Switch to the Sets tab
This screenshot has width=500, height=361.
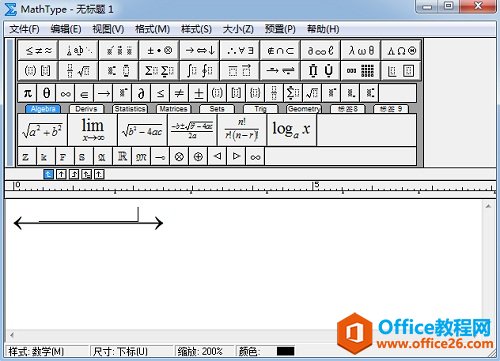pos(217,109)
